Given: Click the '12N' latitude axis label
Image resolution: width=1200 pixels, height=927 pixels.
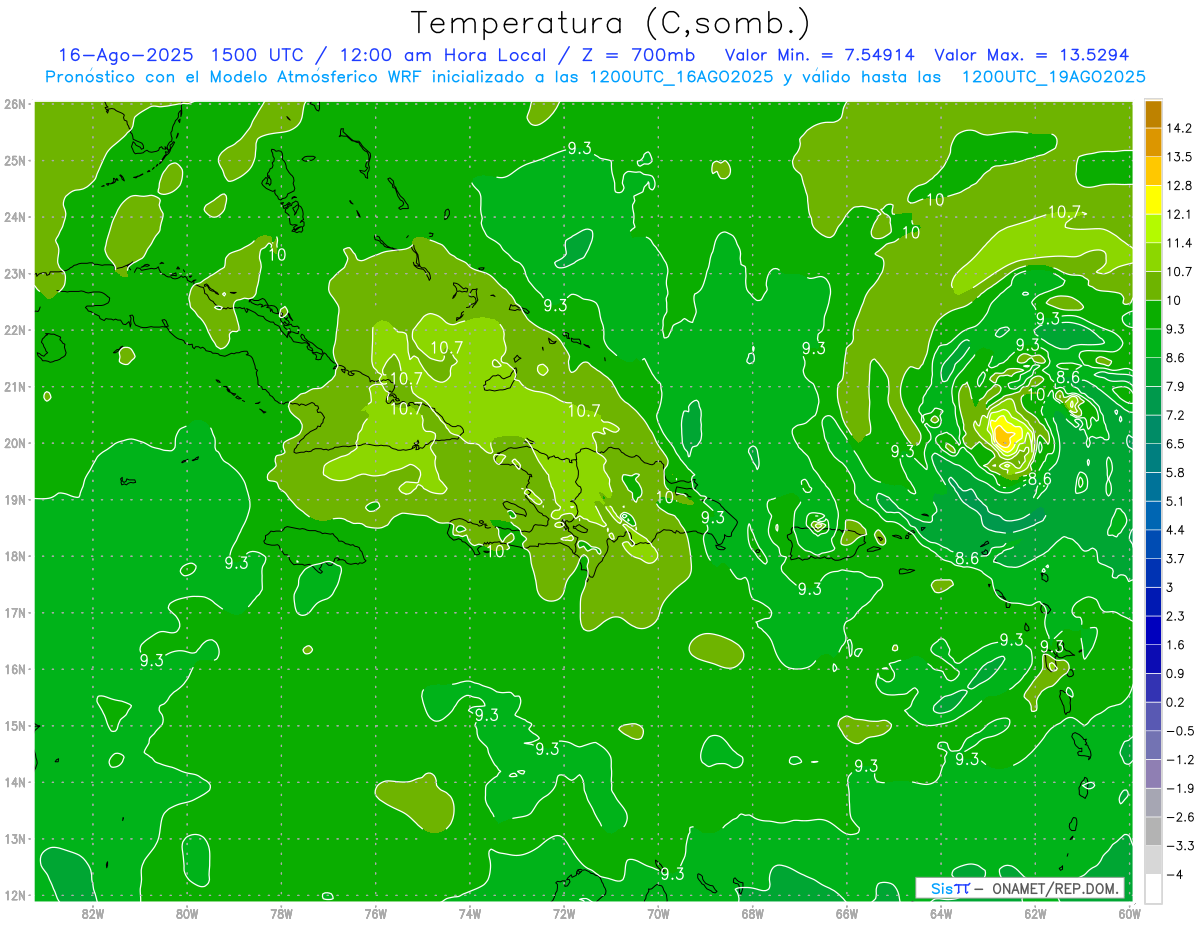Looking at the screenshot, I should [14, 895].
